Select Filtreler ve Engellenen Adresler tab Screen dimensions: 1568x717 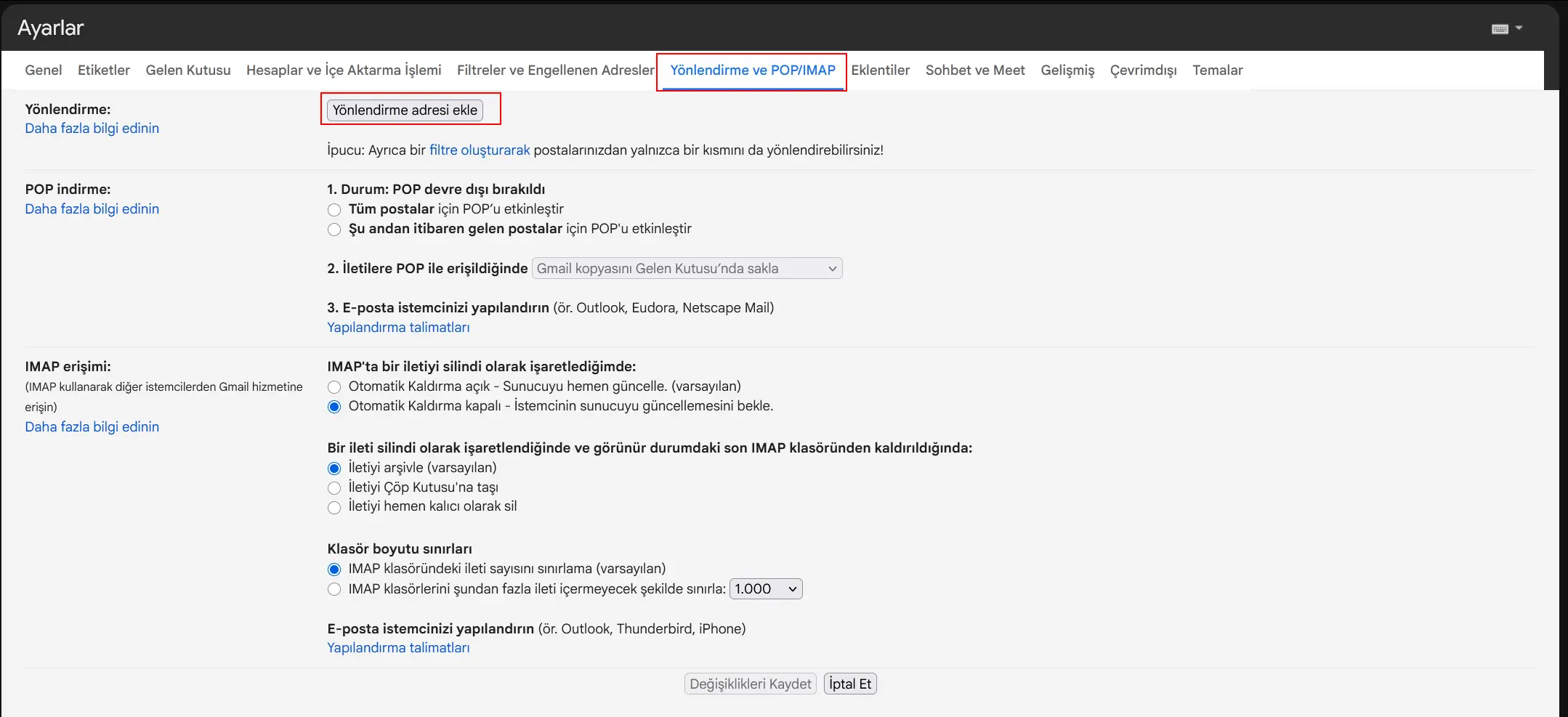coord(556,70)
